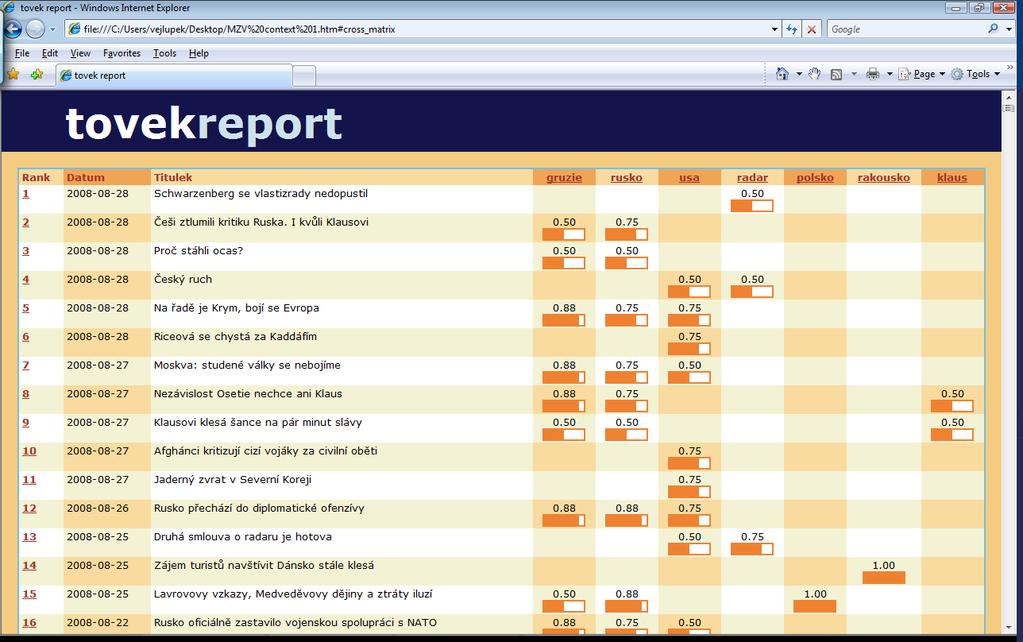This screenshot has width=1023, height=642.
Task: Click the browser Back button
Action: coord(12,29)
